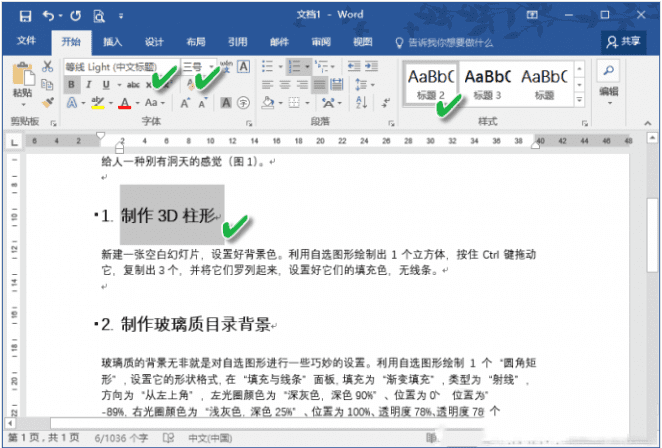Cut selection with the scissors icon
662x448 pixels.
coord(47,66)
